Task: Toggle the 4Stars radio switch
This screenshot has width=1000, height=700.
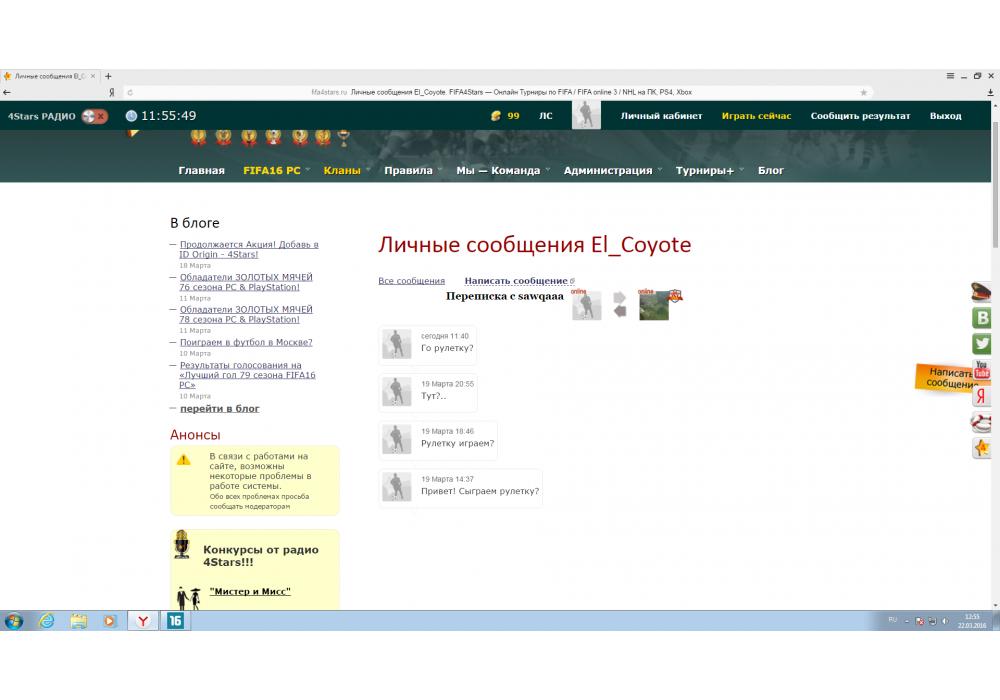Action: click(x=94, y=116)
